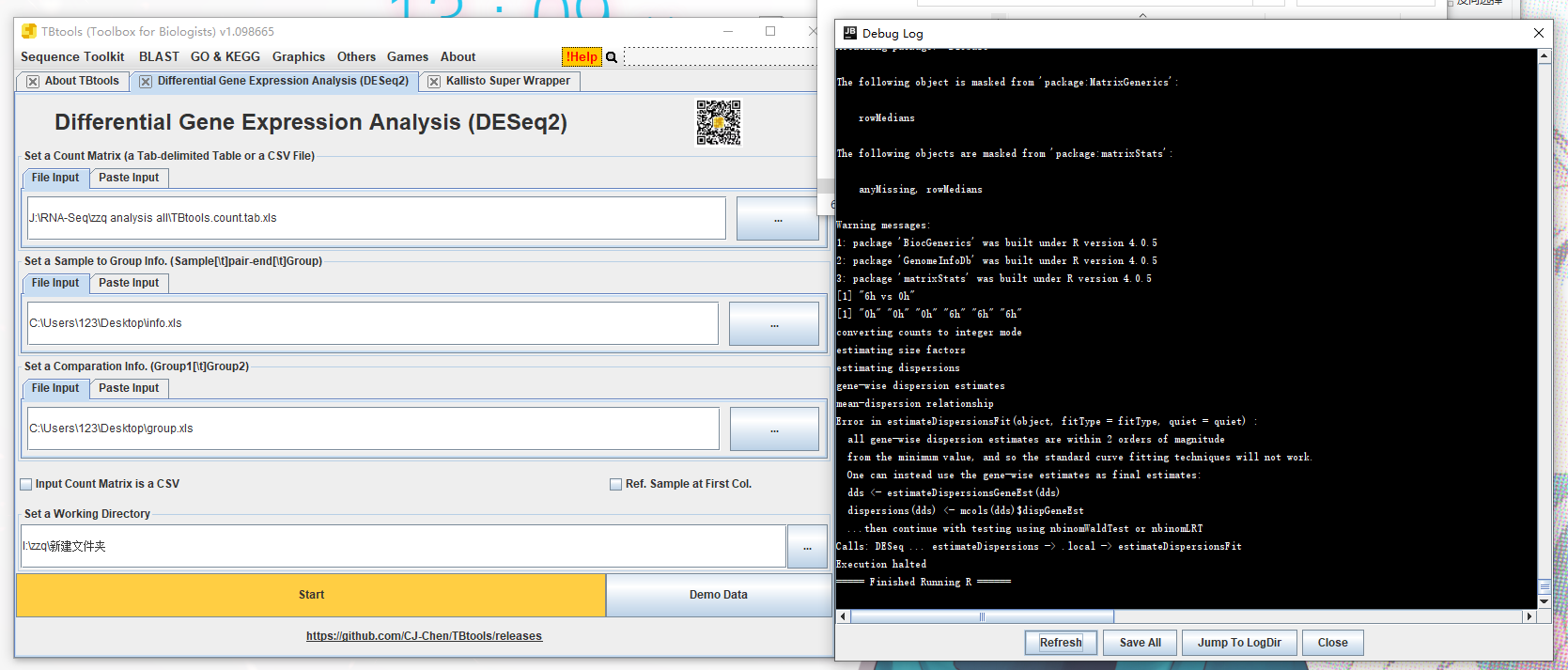Click the Debug Log vertical scrollbar up arrow

(x=1544, y=56)
